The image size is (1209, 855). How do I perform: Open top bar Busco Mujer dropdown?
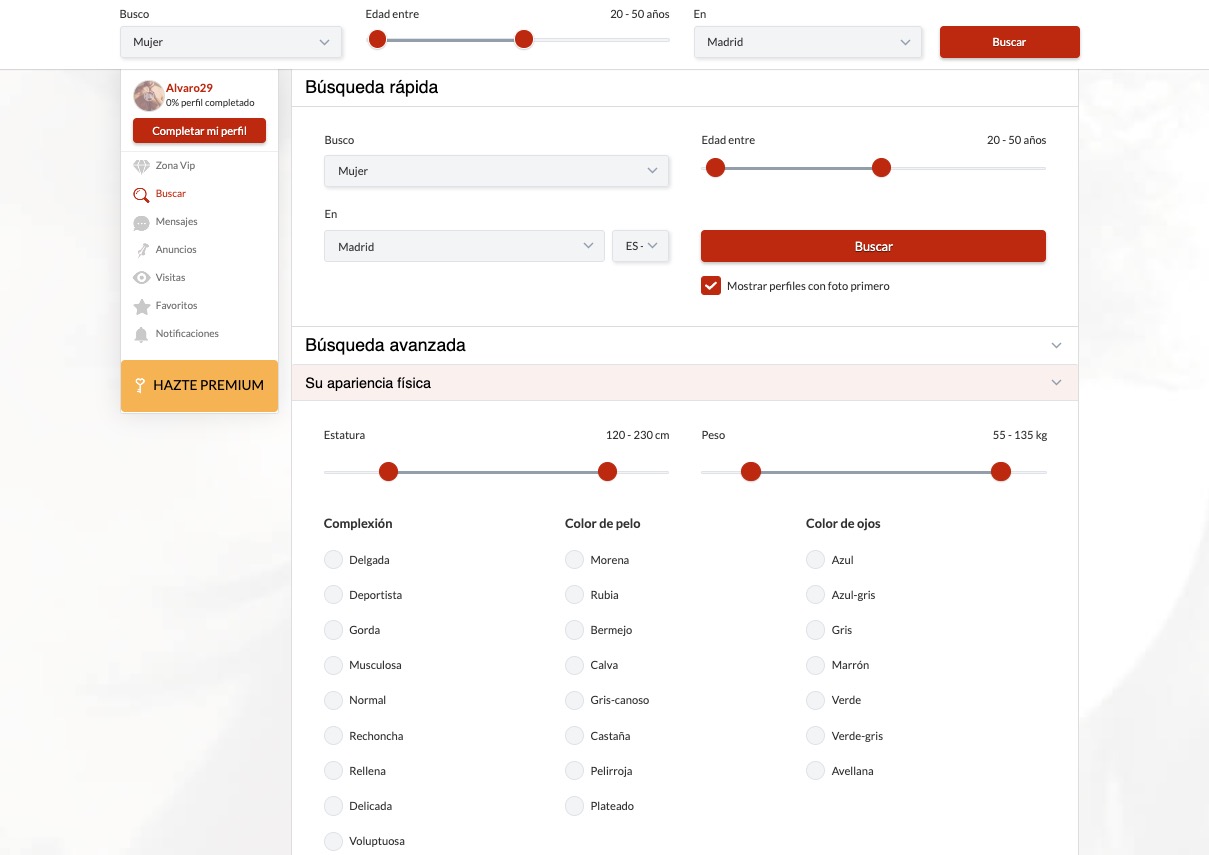tap(231, 42)
